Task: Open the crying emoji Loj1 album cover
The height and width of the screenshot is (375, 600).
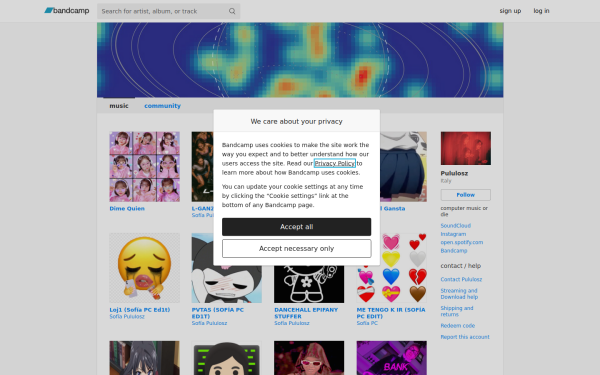Action: tap(144, 268)
